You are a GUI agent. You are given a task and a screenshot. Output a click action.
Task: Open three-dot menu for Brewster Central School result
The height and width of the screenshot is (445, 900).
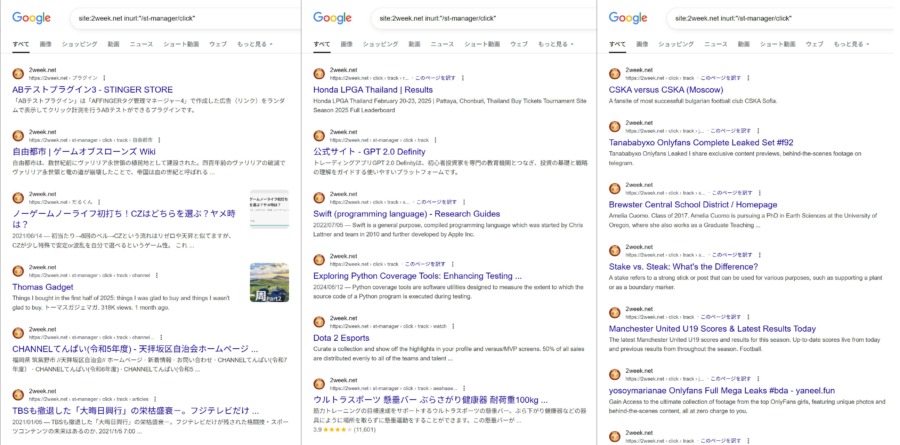(x=759, y=192)
